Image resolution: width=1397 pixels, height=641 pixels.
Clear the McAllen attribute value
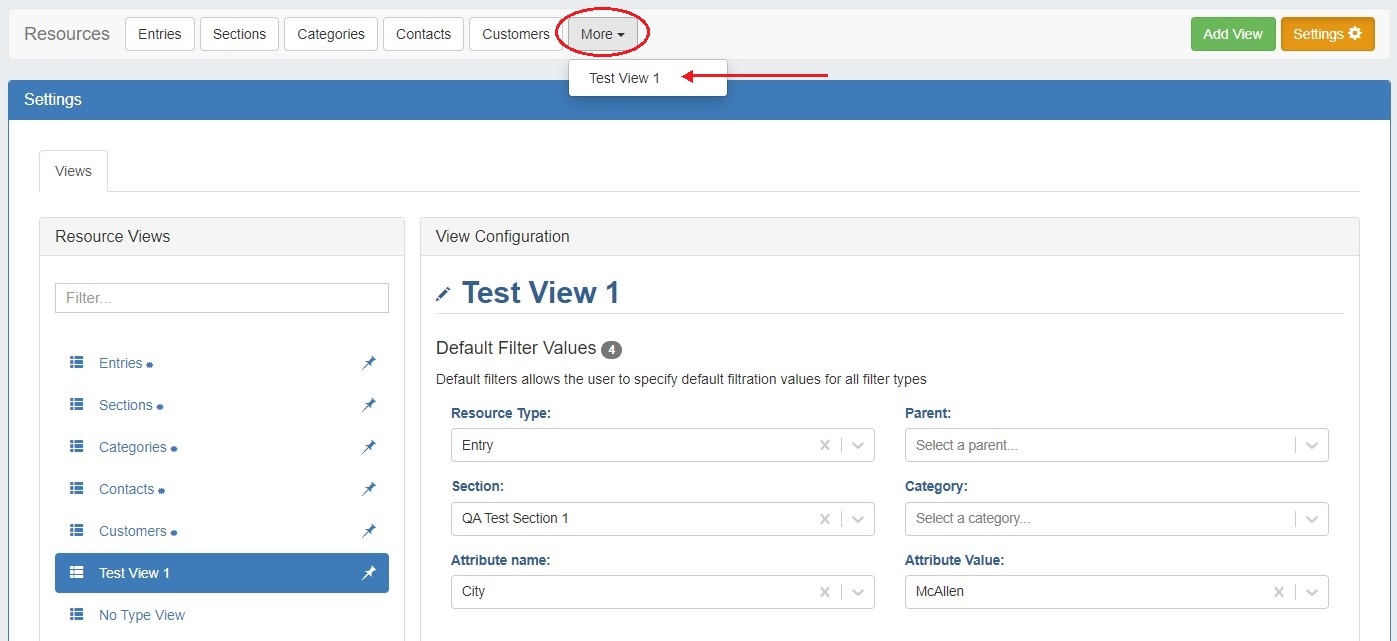click(x=1279, y=591)
